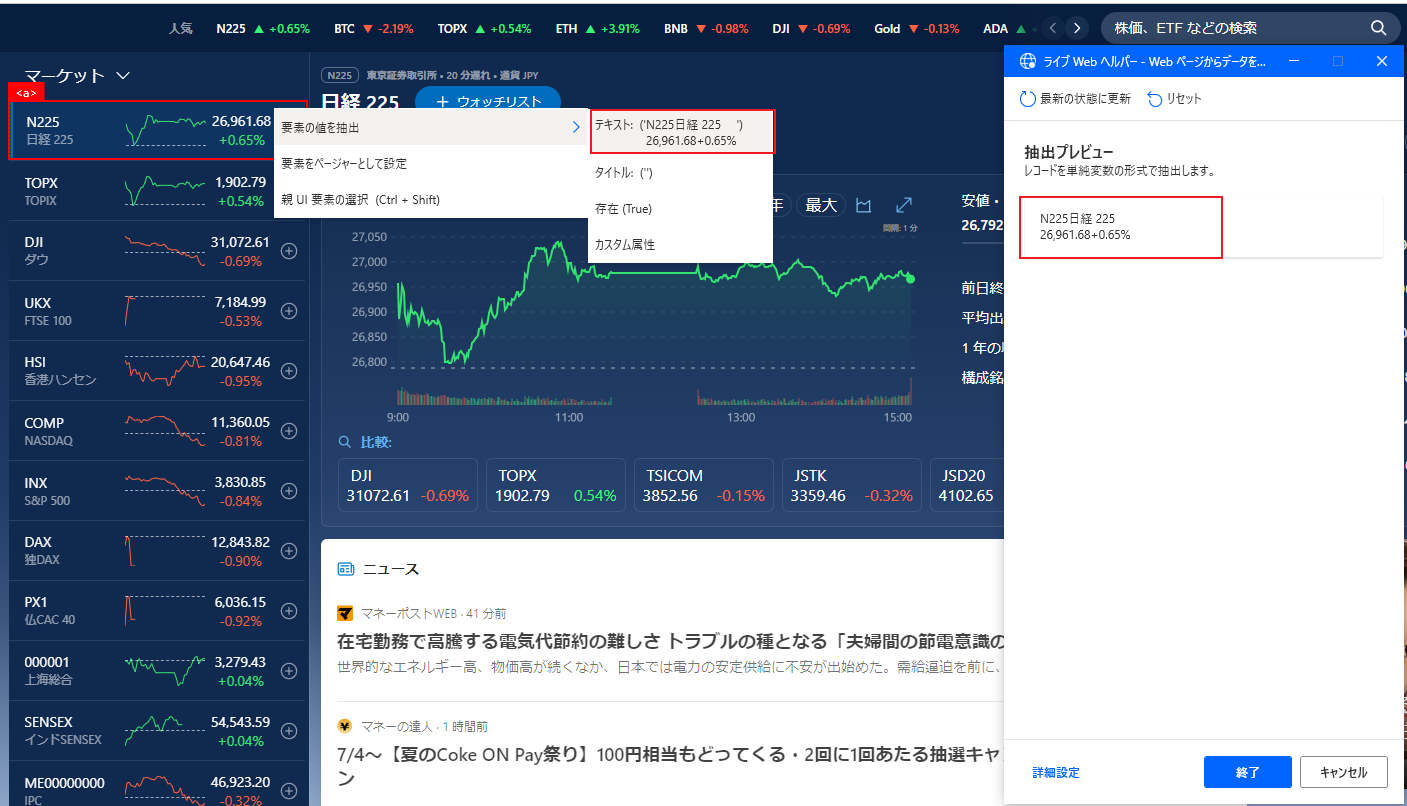
Task: Click the リセット undo icon
Action: coord(1155,99)
